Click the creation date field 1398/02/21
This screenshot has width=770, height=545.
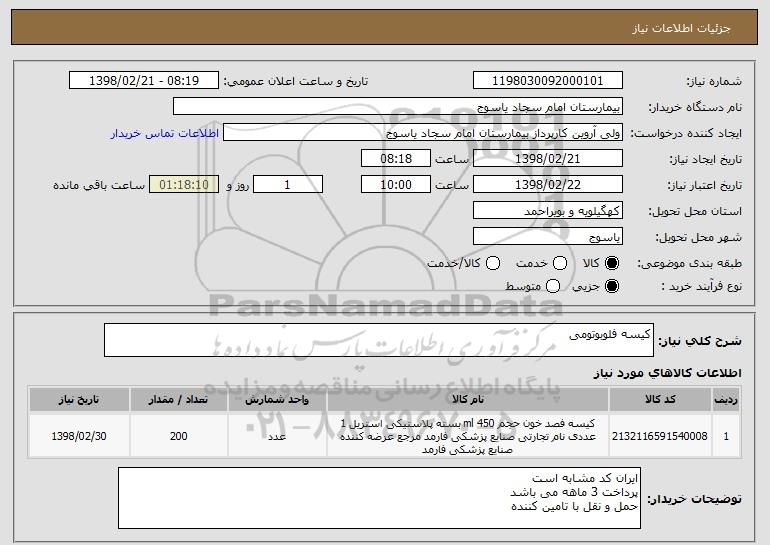[x=548, y=159]
